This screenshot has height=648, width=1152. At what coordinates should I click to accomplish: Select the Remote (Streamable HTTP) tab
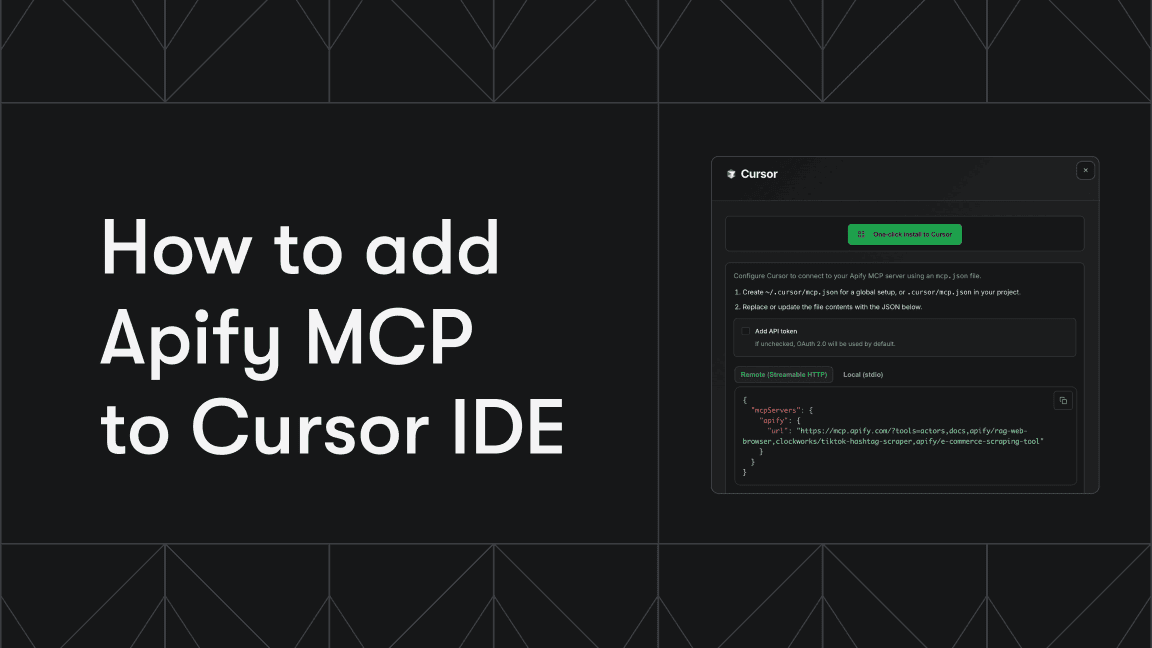tap(785, 373)
